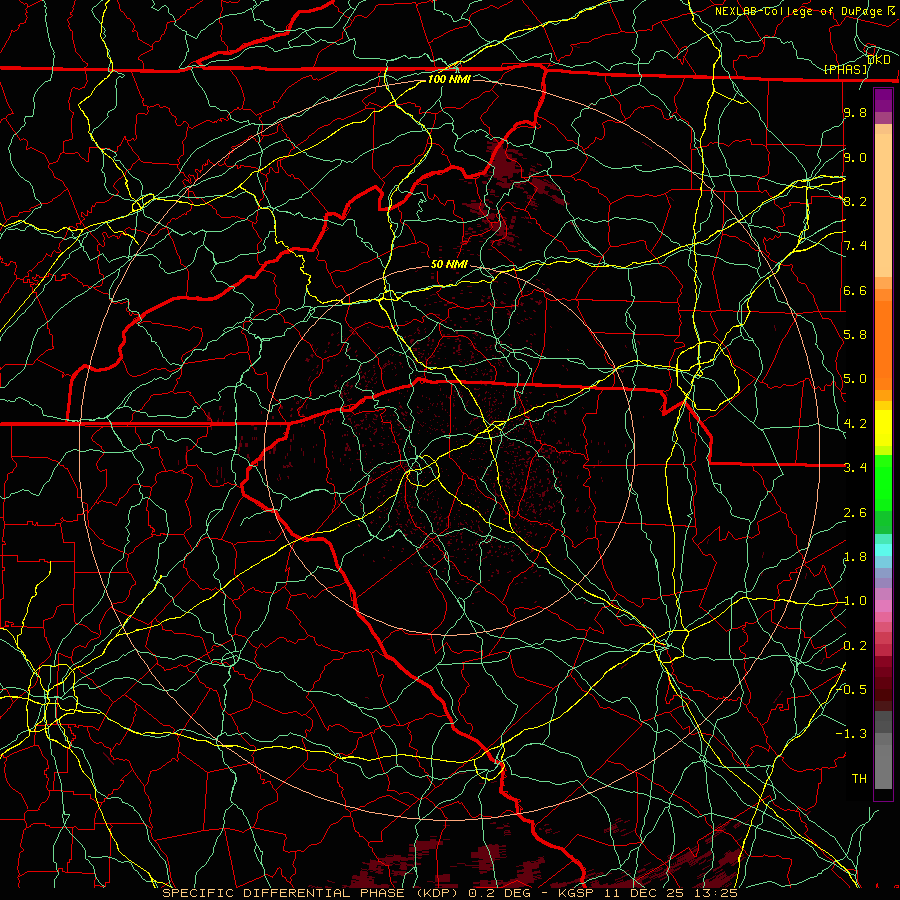Click the pink band of the color scale

(883, 606)
